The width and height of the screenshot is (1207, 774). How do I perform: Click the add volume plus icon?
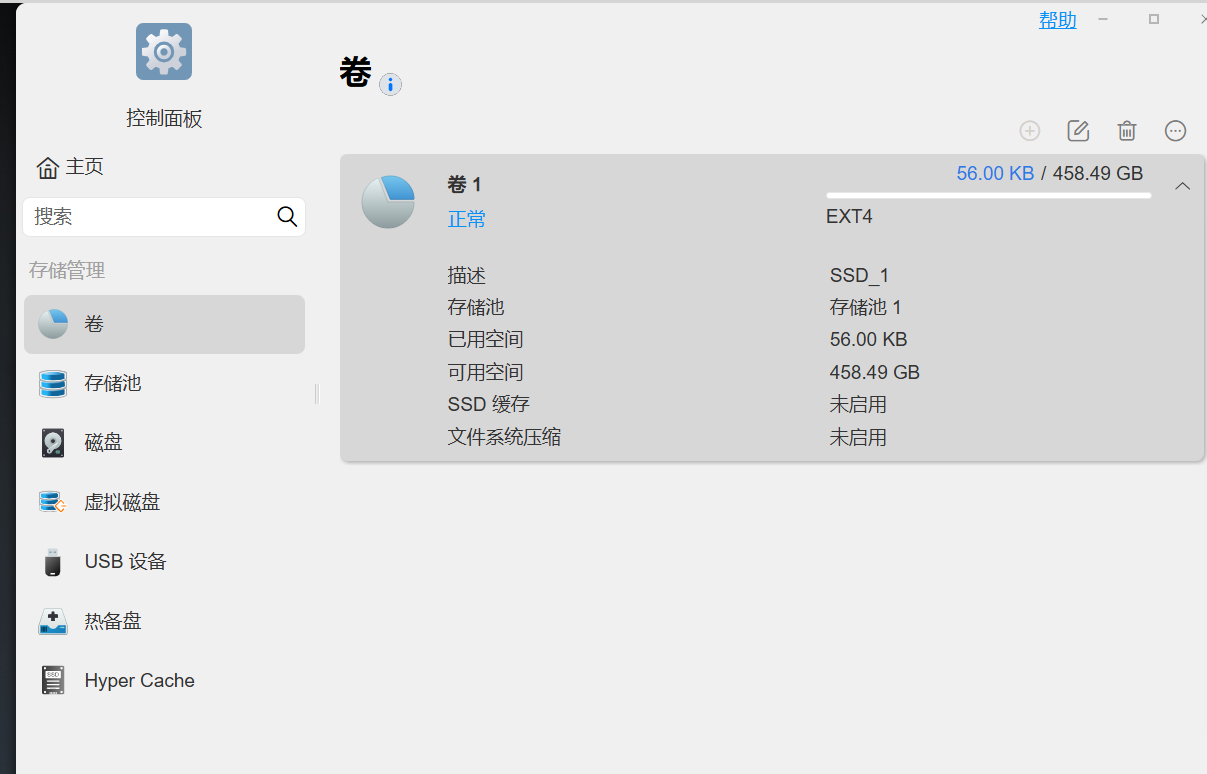click(x=1030, y=131)
